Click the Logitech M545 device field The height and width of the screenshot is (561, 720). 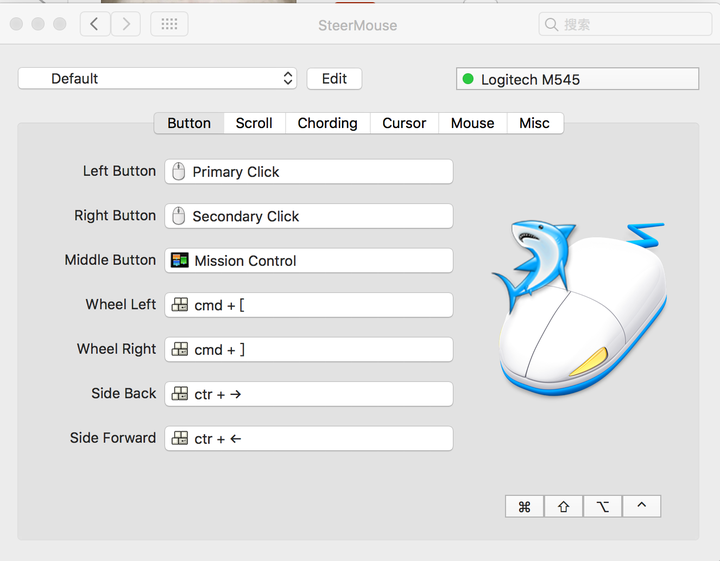(x=578, y=79)
